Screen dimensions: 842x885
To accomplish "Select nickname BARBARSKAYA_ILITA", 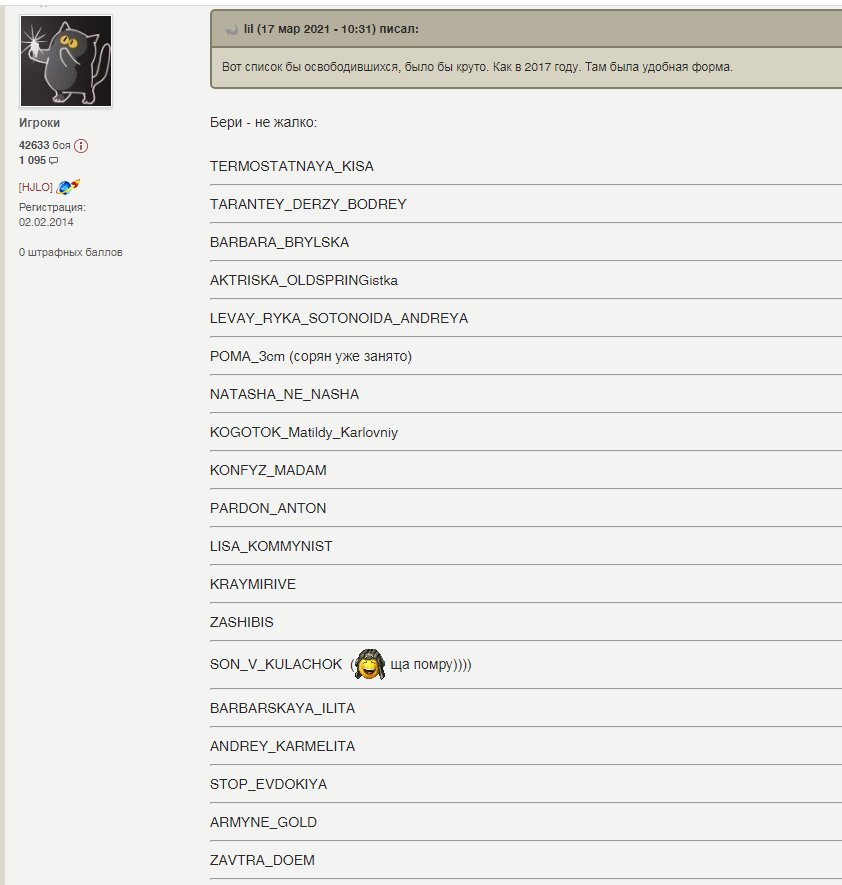I will point(282,708).
